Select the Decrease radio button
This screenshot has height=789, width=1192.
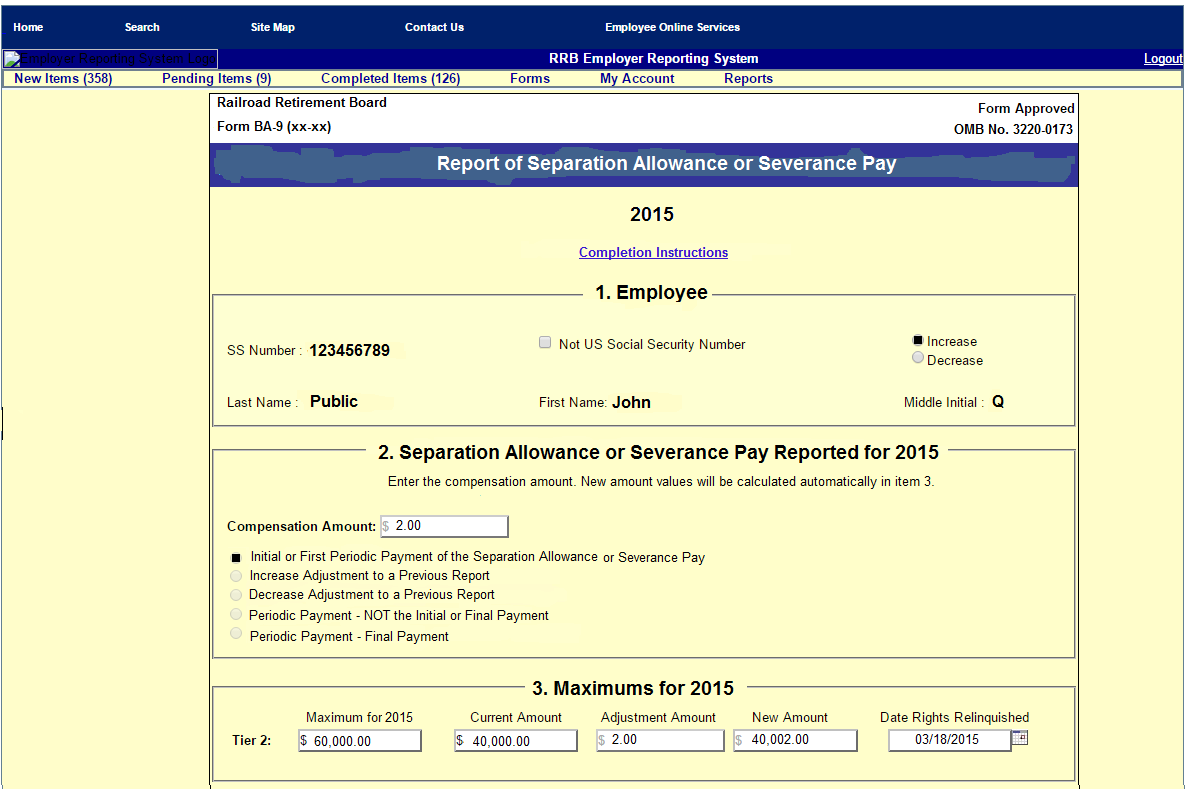(918, 358)
